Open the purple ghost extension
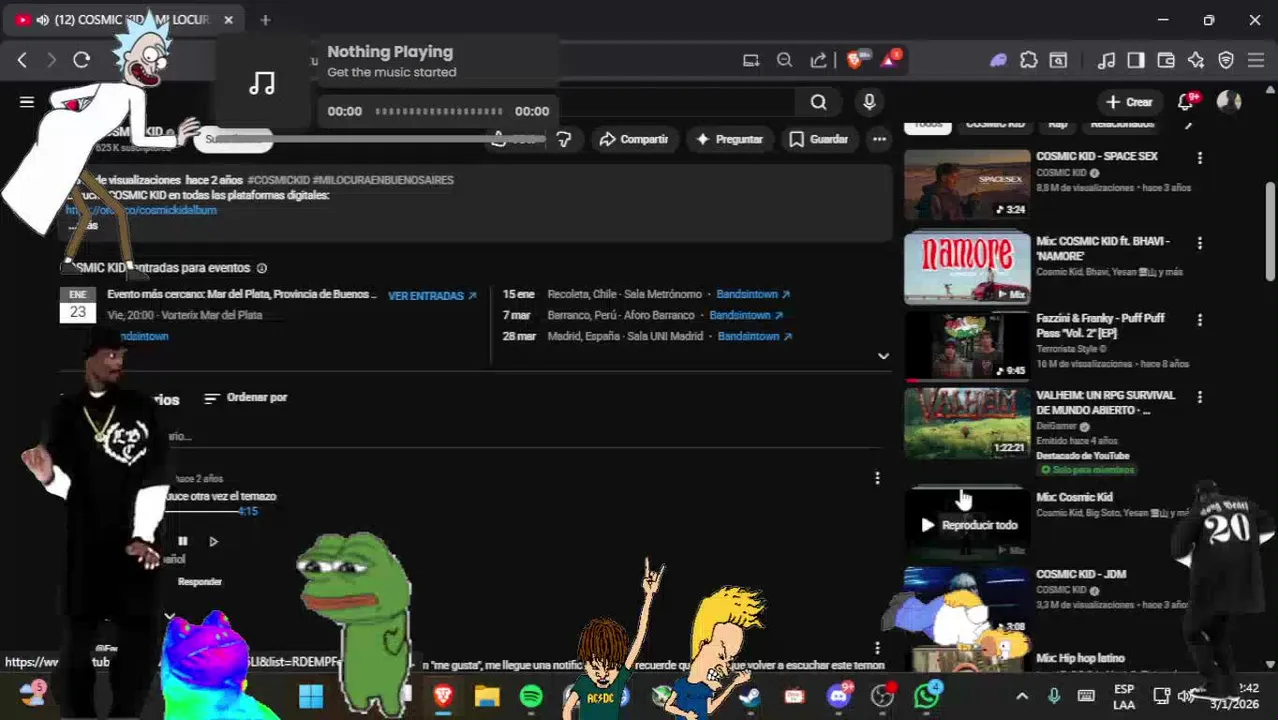This screenshot has width=1278, height=720. pyautogui.click(x=998, y=60)
